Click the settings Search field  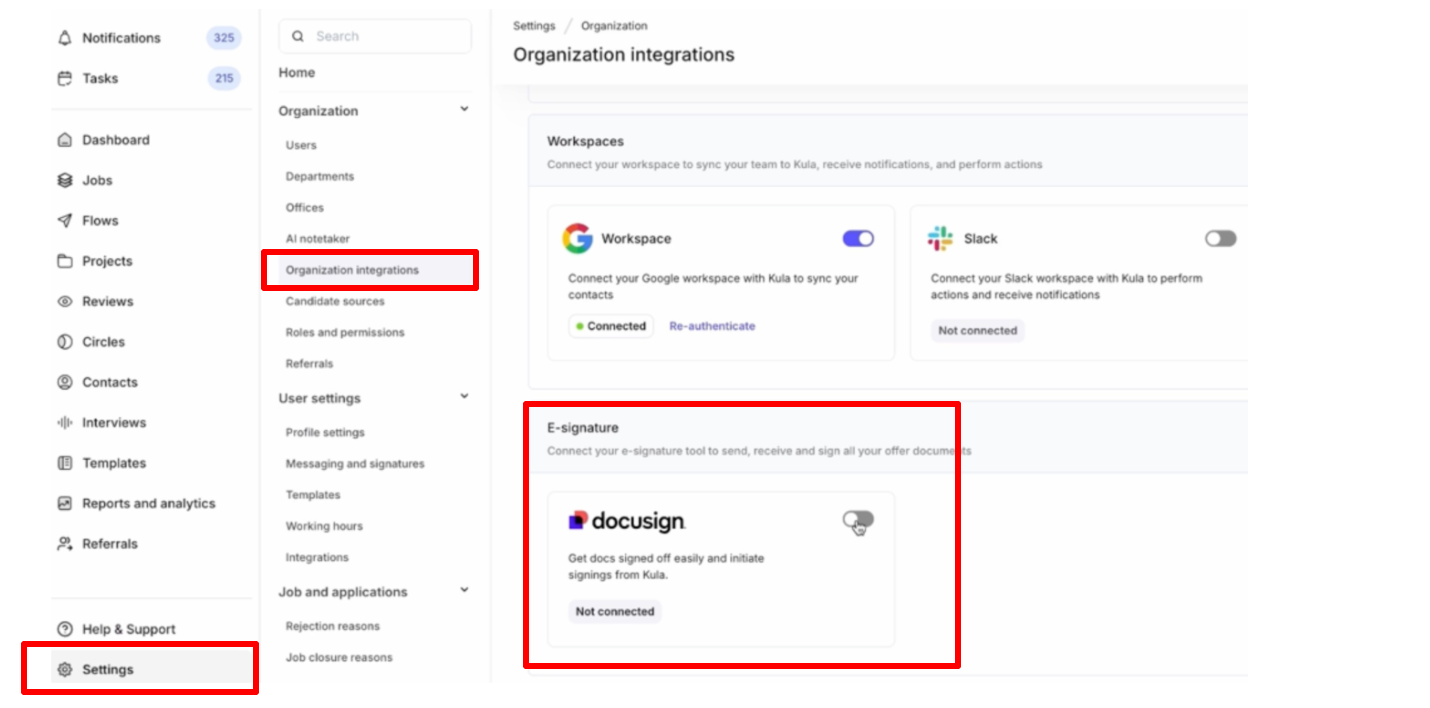coord(385,36)
